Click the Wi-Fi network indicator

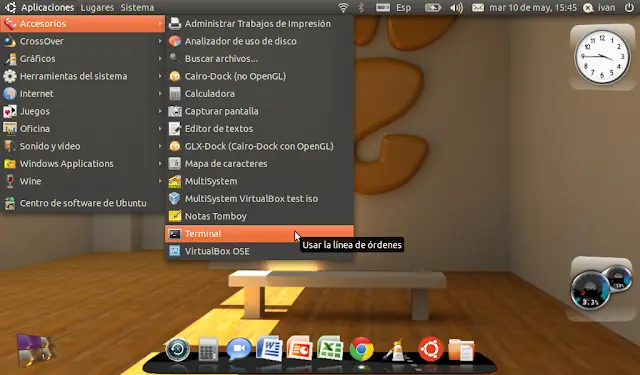tap(343, 7)
